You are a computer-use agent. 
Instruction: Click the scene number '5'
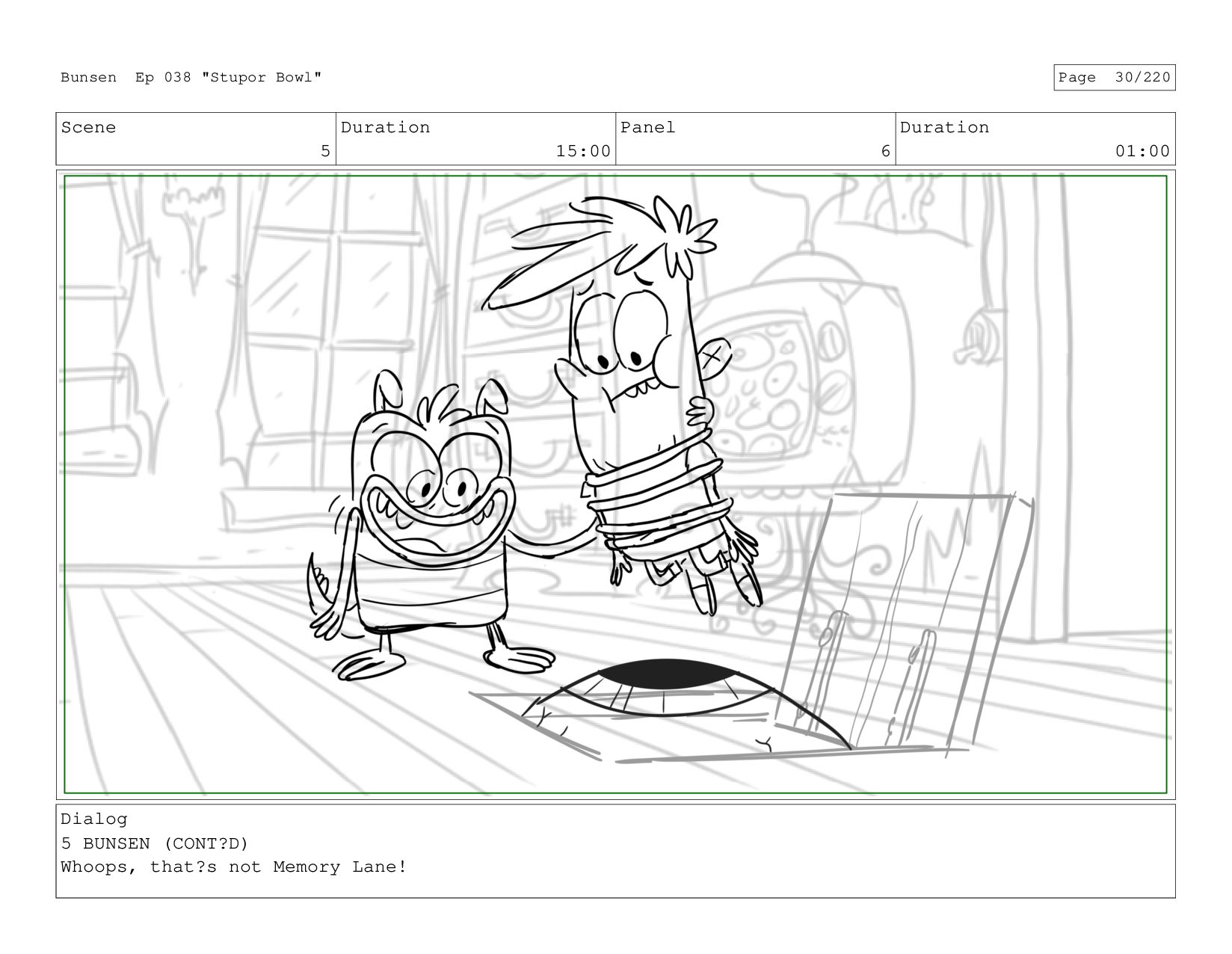coord(325,151)
